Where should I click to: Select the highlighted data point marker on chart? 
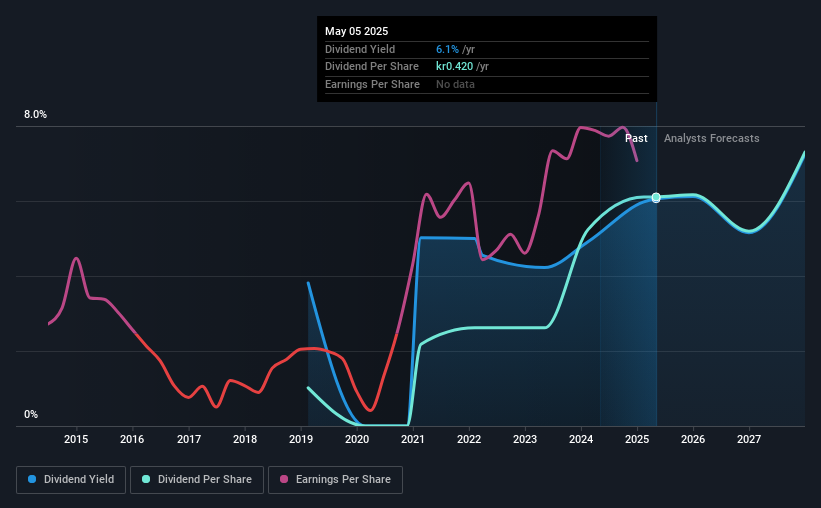pos(656,197)
